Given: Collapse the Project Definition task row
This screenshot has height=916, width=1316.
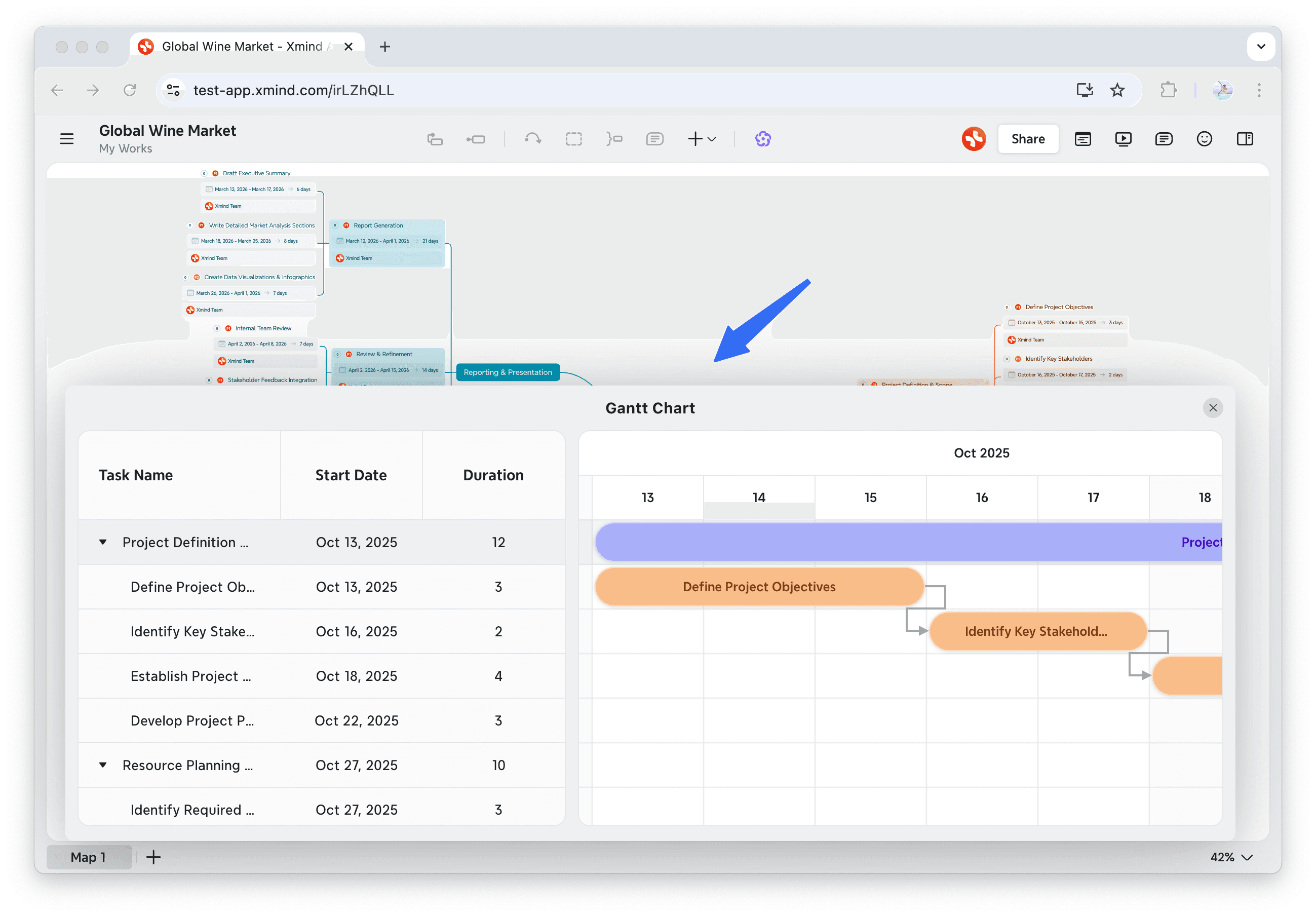Looking at the screenshot, I should (x=103, y=542).
